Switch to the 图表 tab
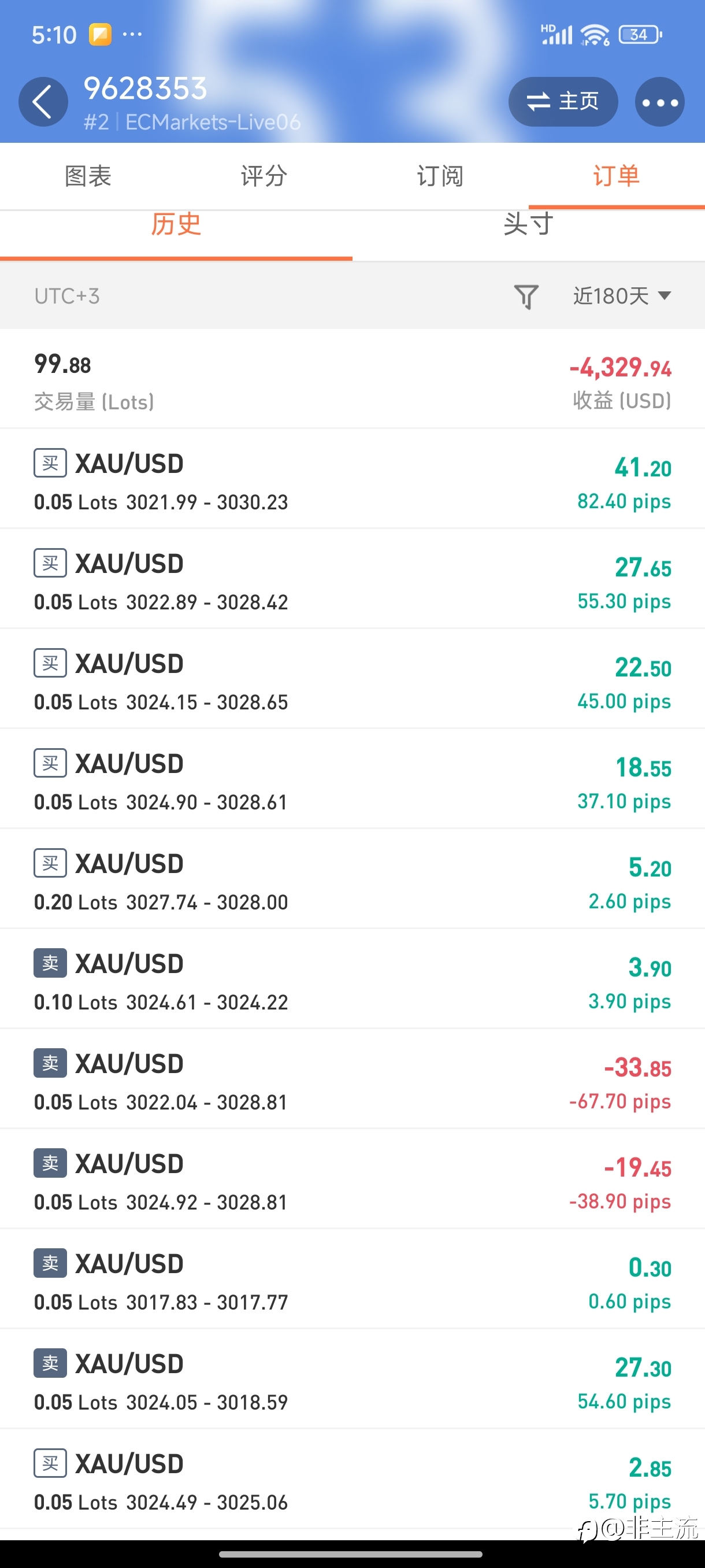Viewport: 705px width, 1568px height. 88,176
